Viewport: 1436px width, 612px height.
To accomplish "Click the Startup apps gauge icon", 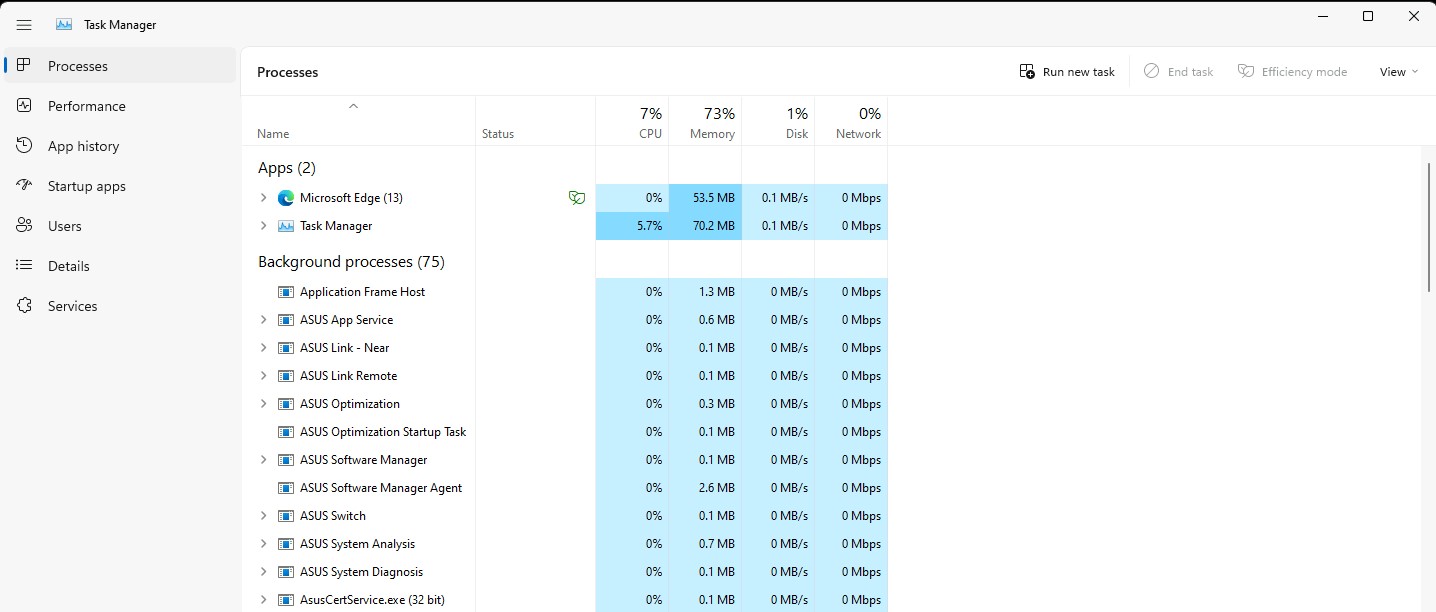I will point(25,186).
